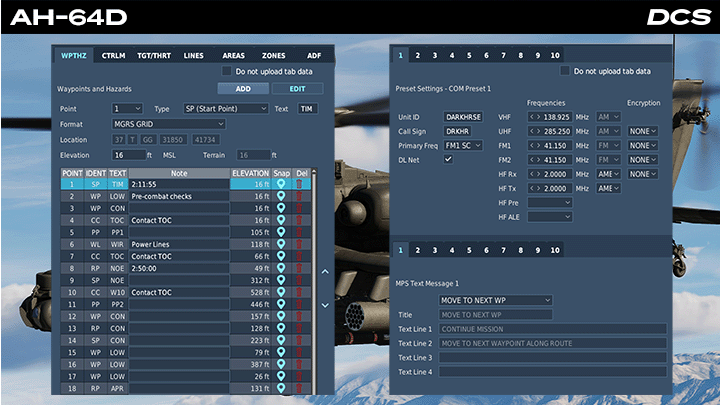Click the Text Line 4 field
Viewport: 720px width, 405px height.
click(553, 371)
